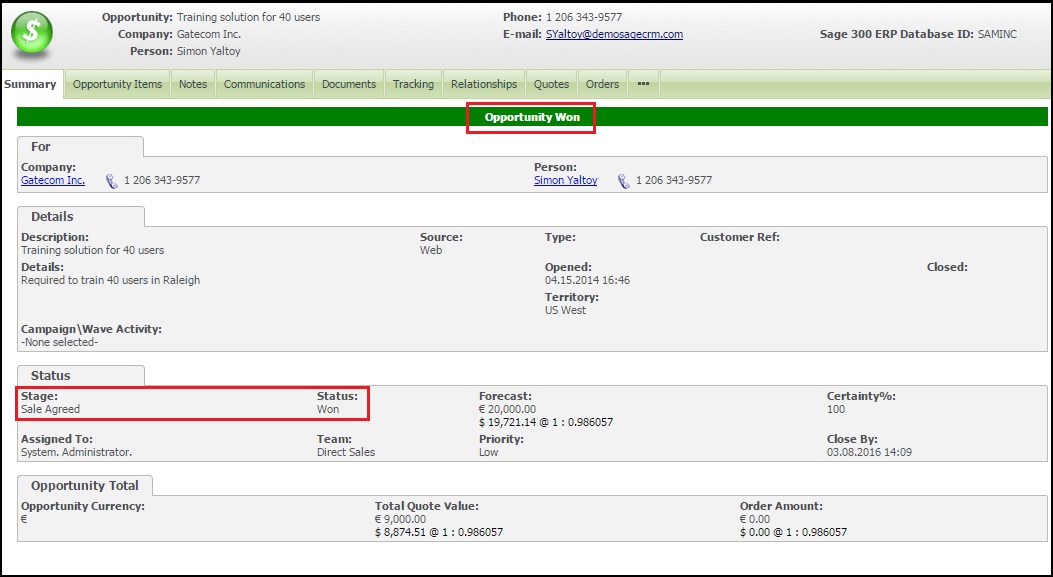Screen dimensions: 1053x577
Task: Click the Territory value 'US West'
Action: pos(565,310)
